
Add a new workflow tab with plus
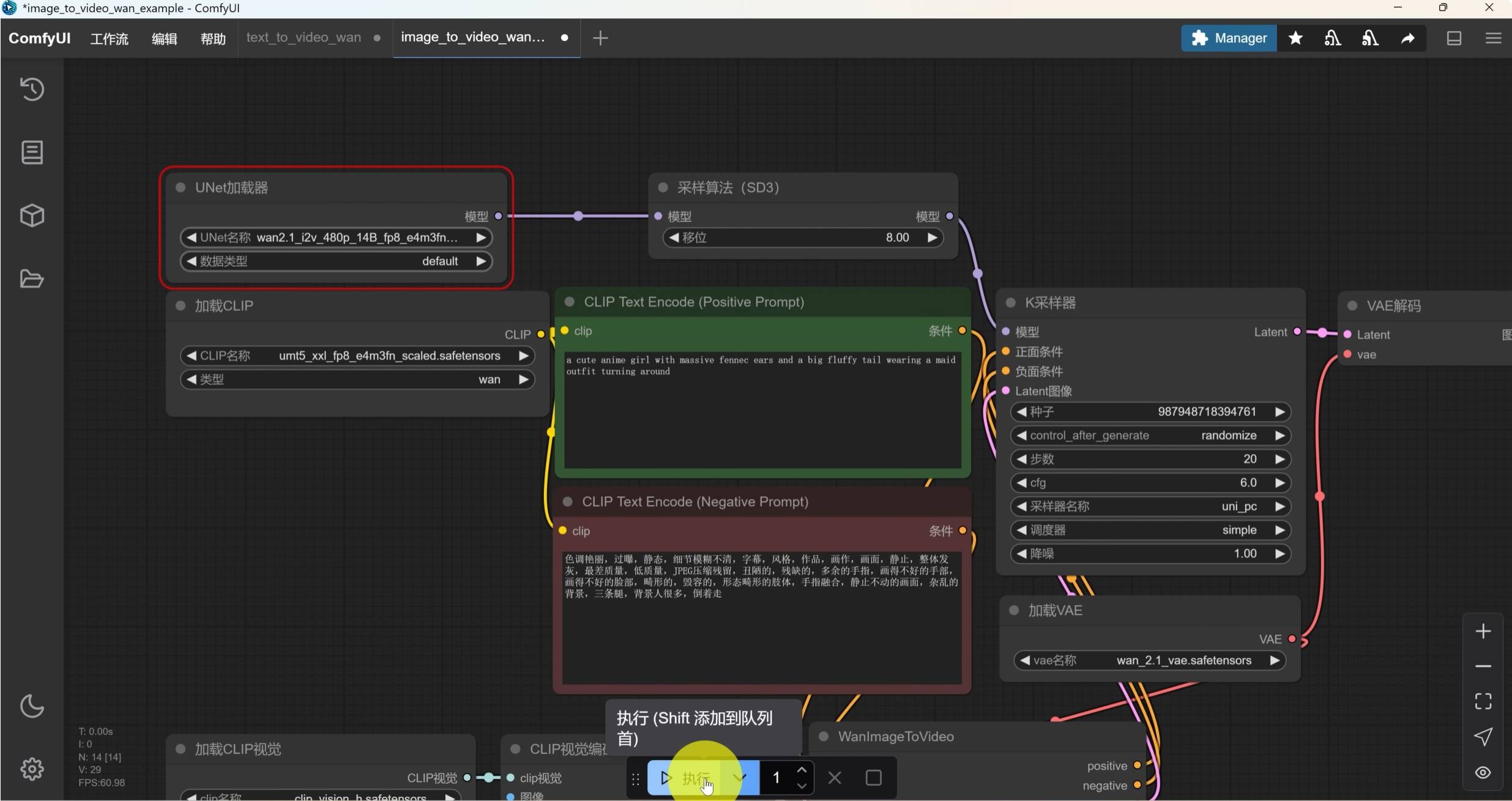tap(600, 38)
